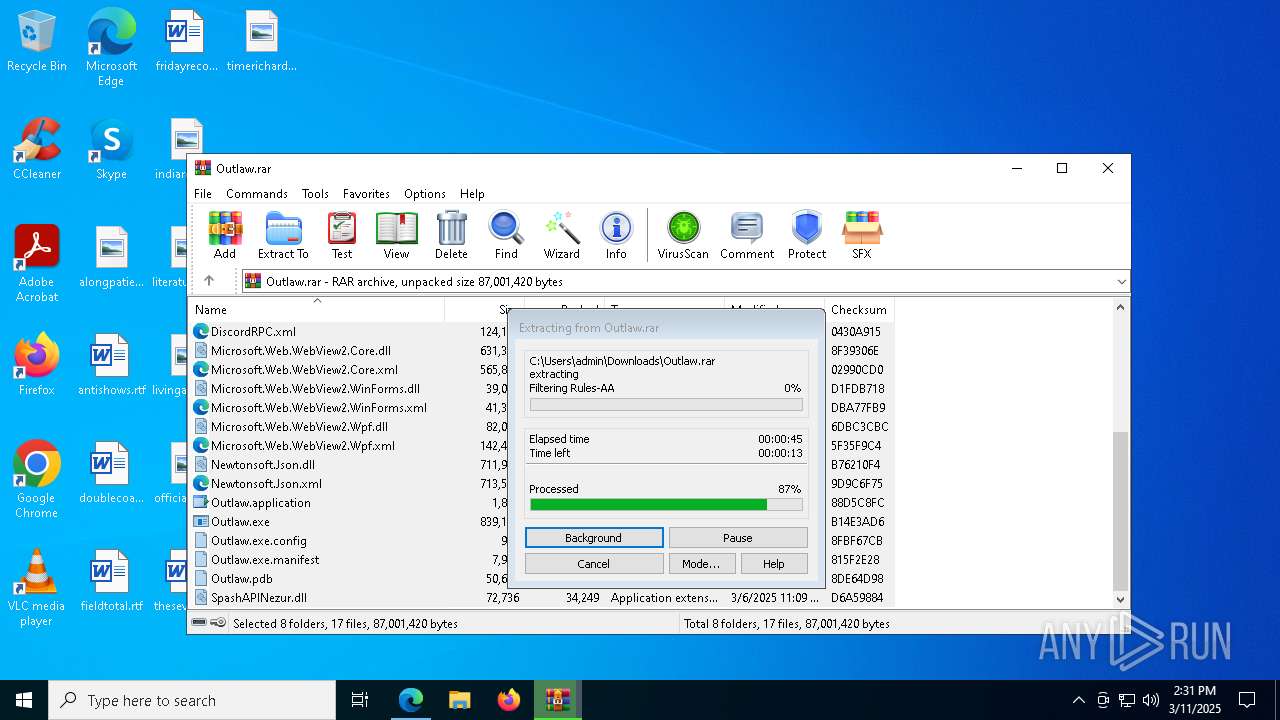Open Firefox desktop shortcut
The width and height of the screenshot is (1280, 720).
point(37,365)
